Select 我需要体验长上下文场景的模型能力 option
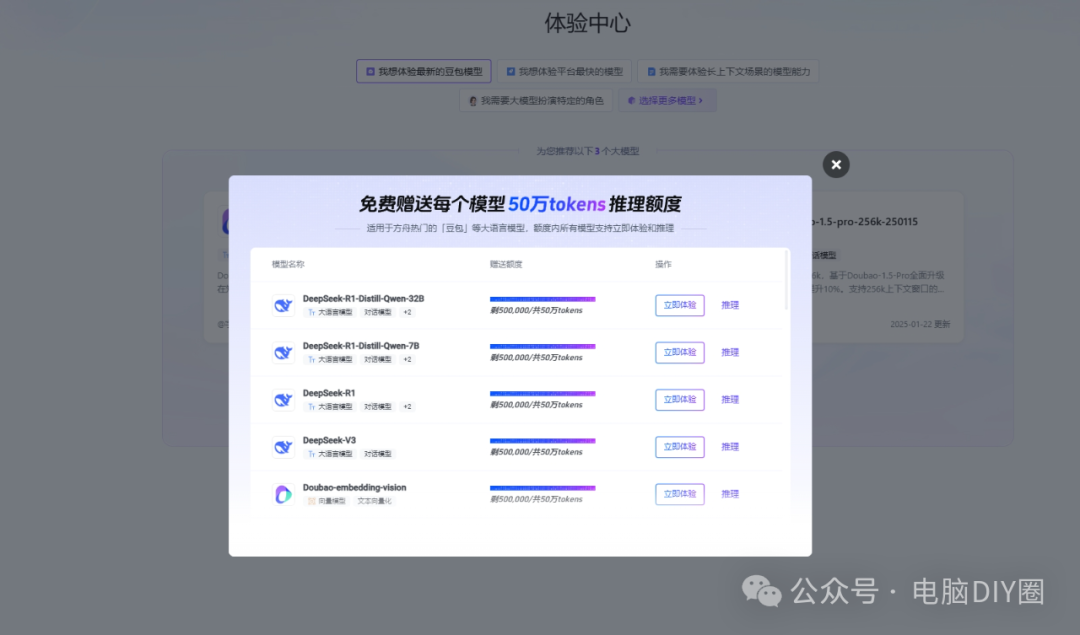 coord(728,72)
